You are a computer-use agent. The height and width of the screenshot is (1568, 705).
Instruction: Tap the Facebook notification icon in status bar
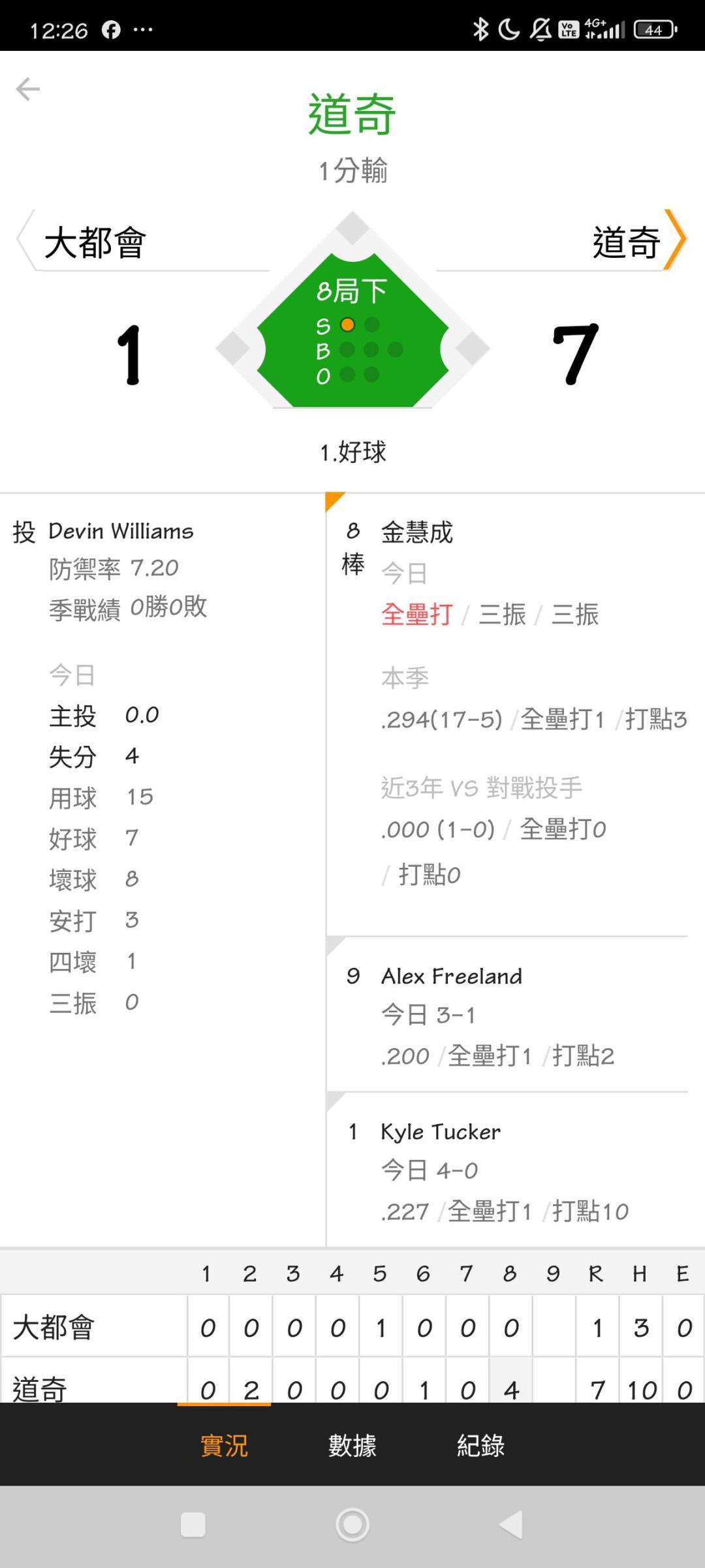click(111, 29)
